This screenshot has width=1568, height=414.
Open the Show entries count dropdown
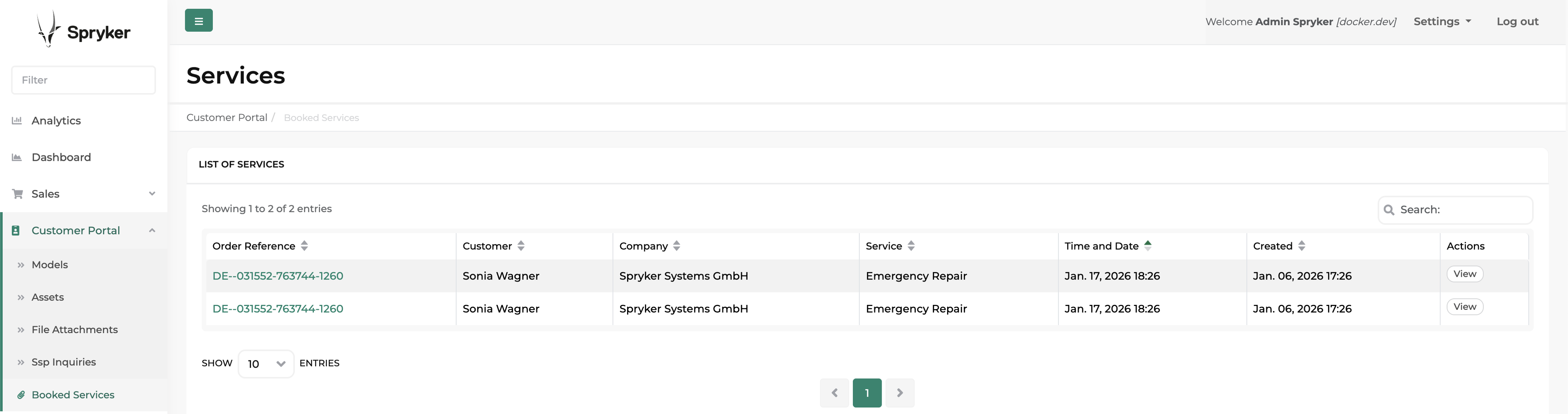click(266, 363)
